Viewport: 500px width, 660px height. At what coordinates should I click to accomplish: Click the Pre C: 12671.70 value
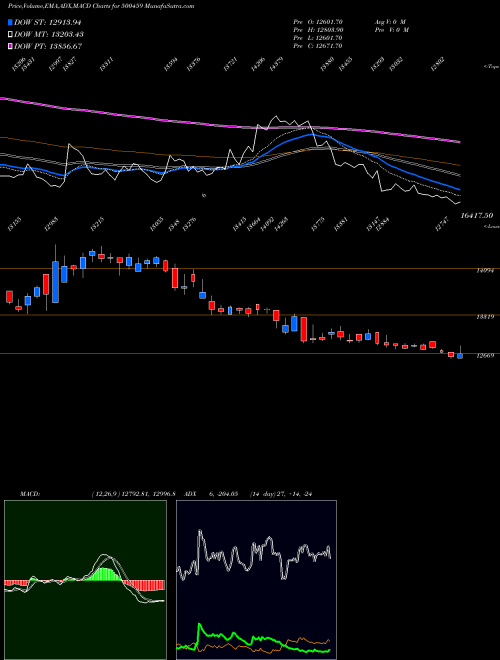318,46
